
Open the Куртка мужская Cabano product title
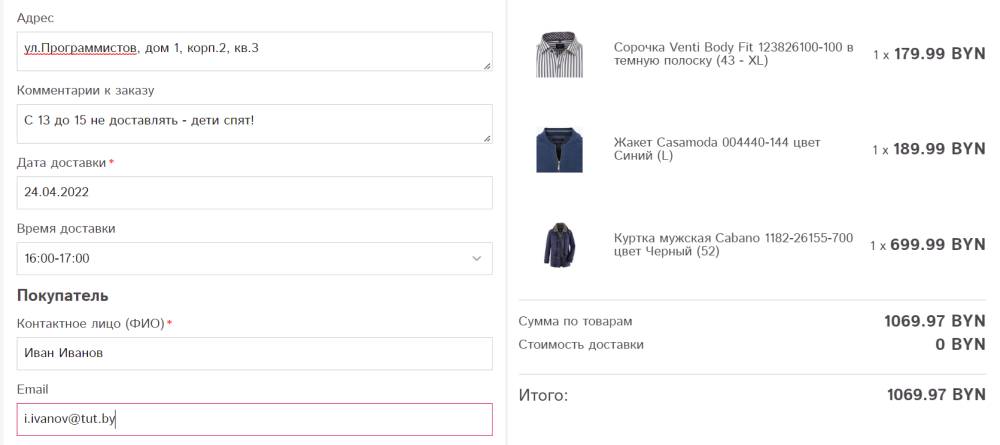point(733,245)
